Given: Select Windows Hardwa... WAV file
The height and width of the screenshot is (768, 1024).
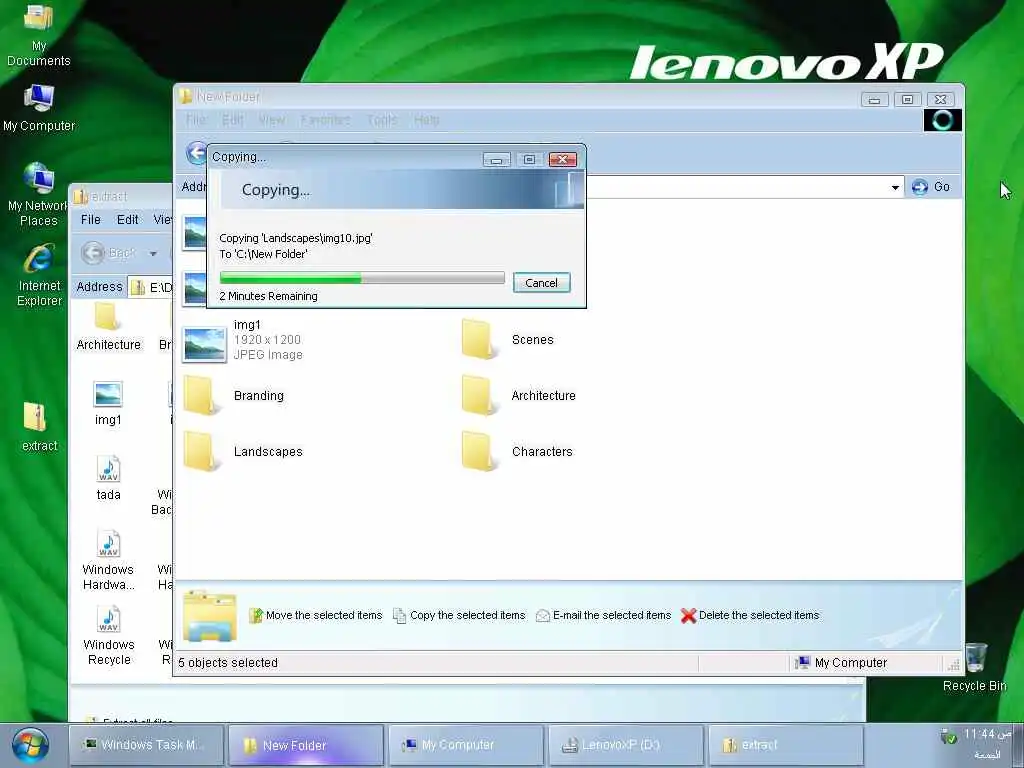Looking at the screenshot, I should point(108,560).
